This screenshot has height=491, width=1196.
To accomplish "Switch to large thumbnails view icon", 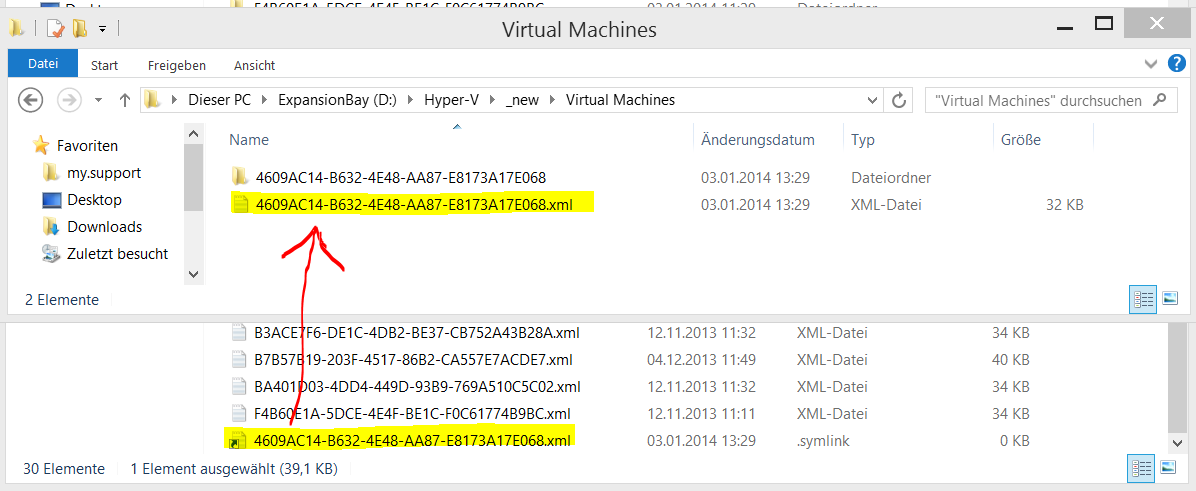I will tap(1171, 300).
